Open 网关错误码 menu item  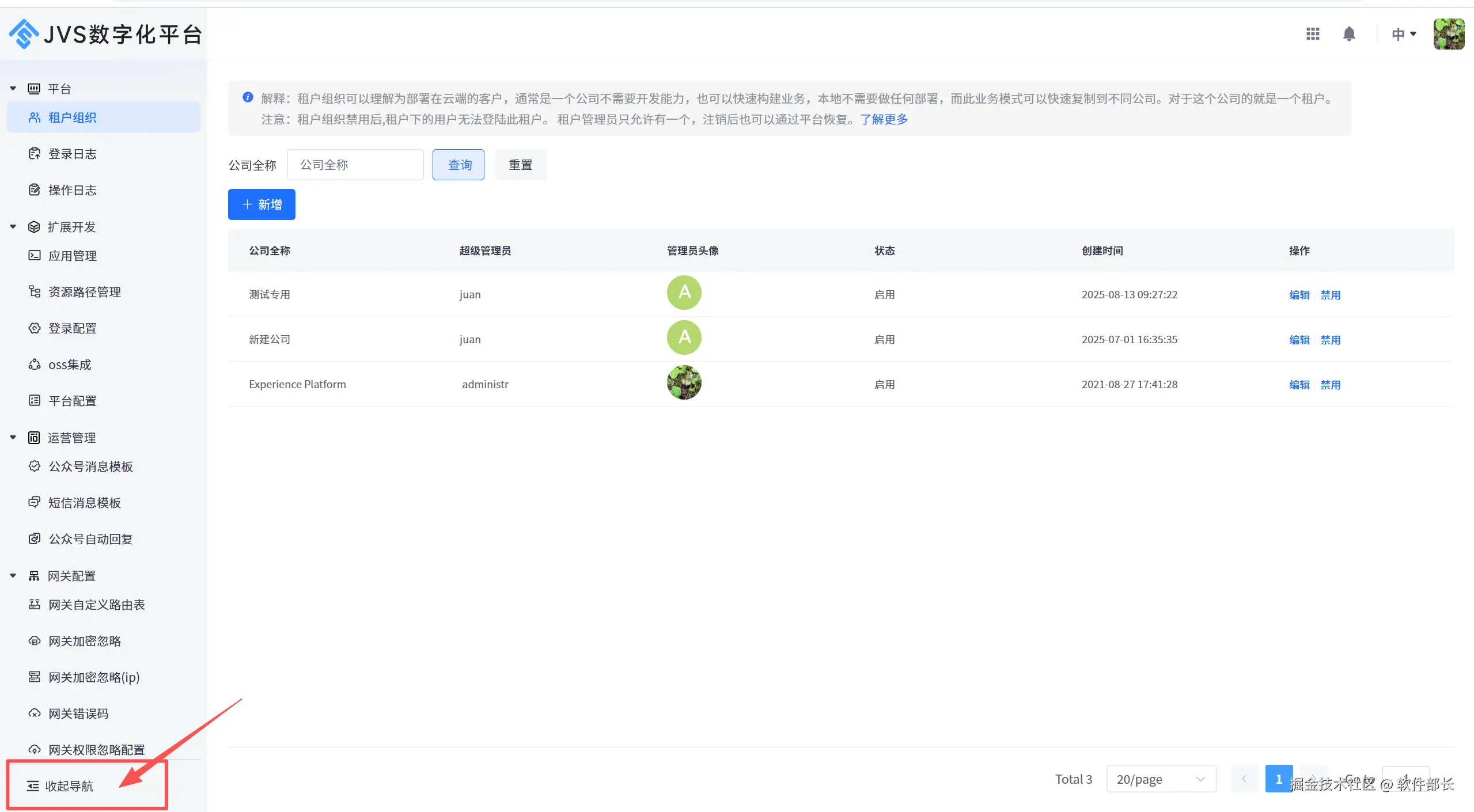(x=78, y=714)
